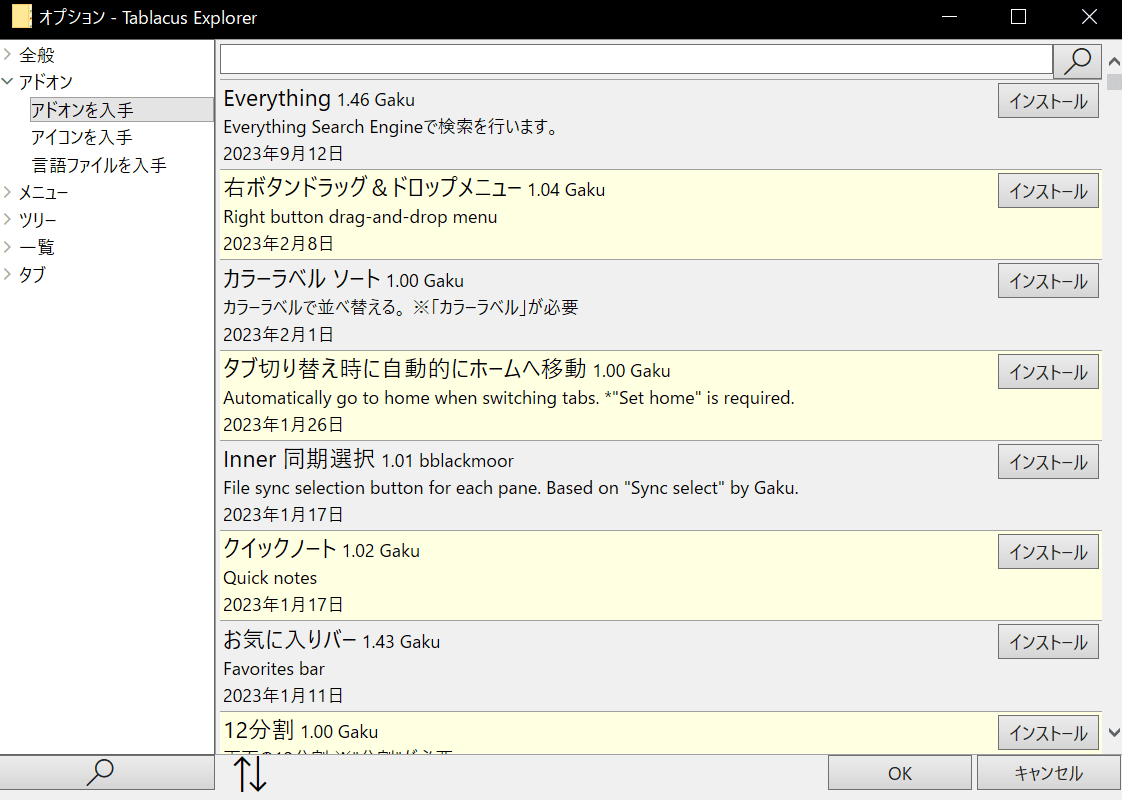Image resolution: width=1122 pixels, height=800 pixels.
Task: Select the 全般 category label
Action: (36, 54)
